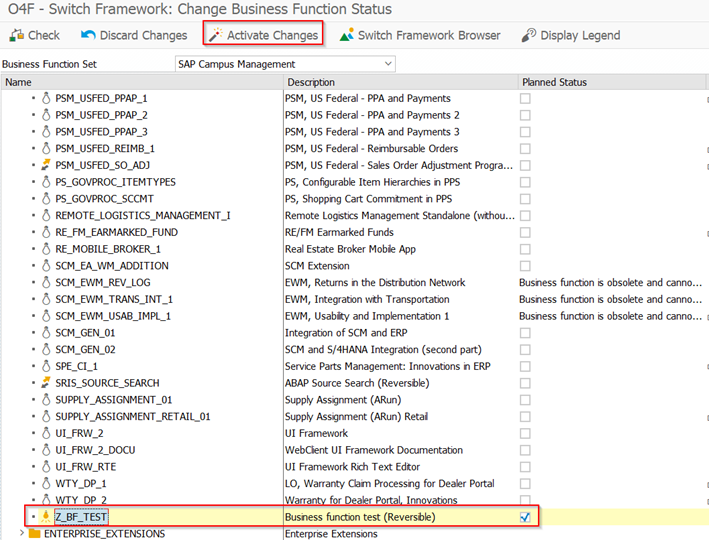Image resolution: width=709 pixels, height=540 pixels.
Task: Select the SUPPLY_ASSIGNMENT_RETAIL_01 row
Action: click(133, 417)
